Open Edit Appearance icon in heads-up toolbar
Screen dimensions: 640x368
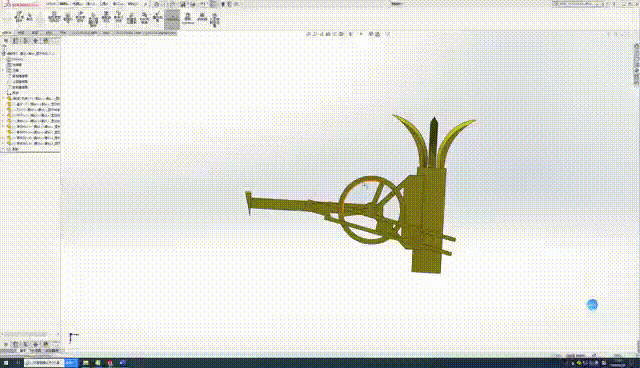coord(371,34)
